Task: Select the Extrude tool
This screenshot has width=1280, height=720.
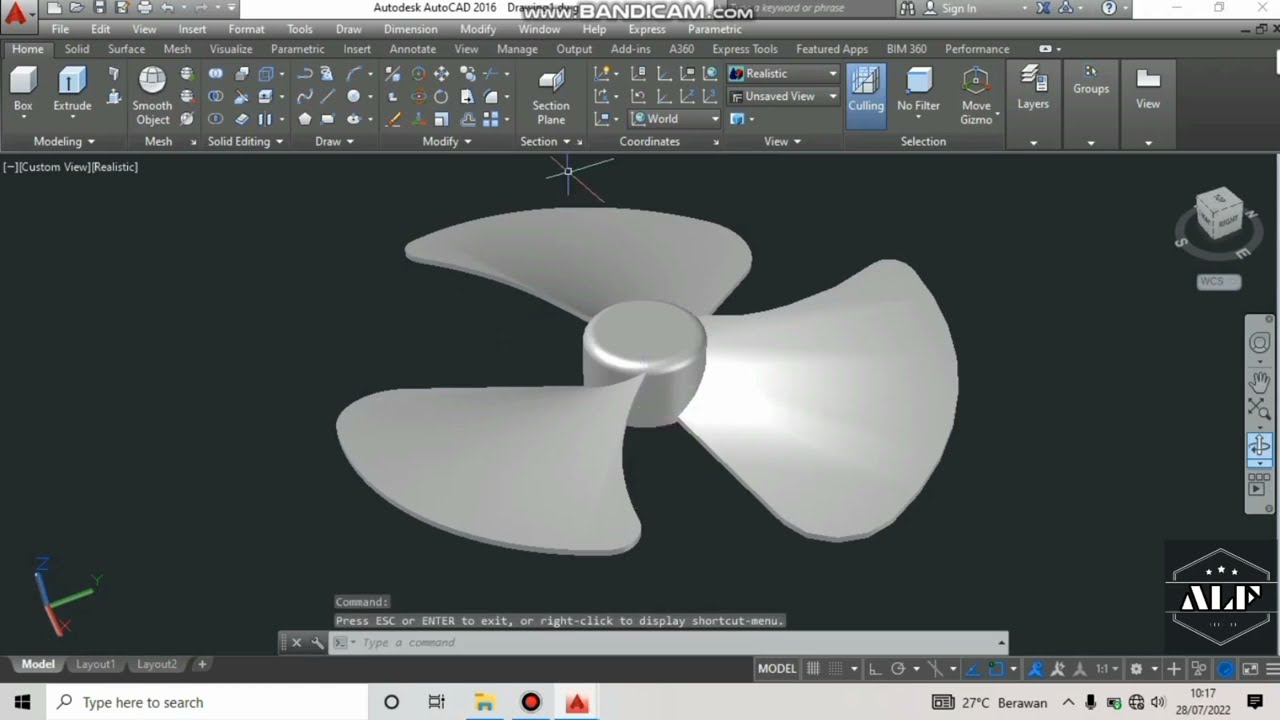Action: point(72,89)
